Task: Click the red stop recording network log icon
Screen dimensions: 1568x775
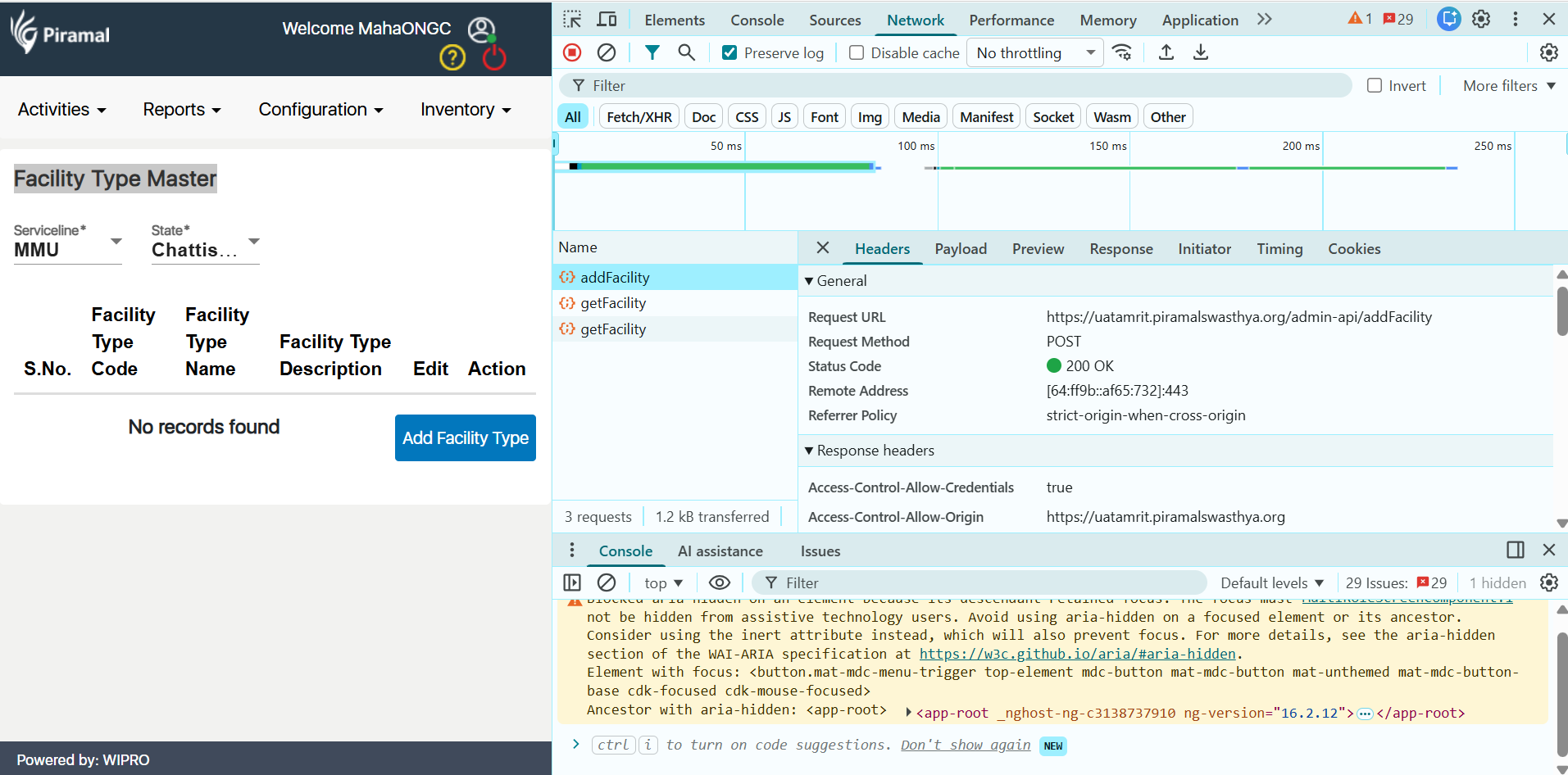Action: (x=572, y=52)
